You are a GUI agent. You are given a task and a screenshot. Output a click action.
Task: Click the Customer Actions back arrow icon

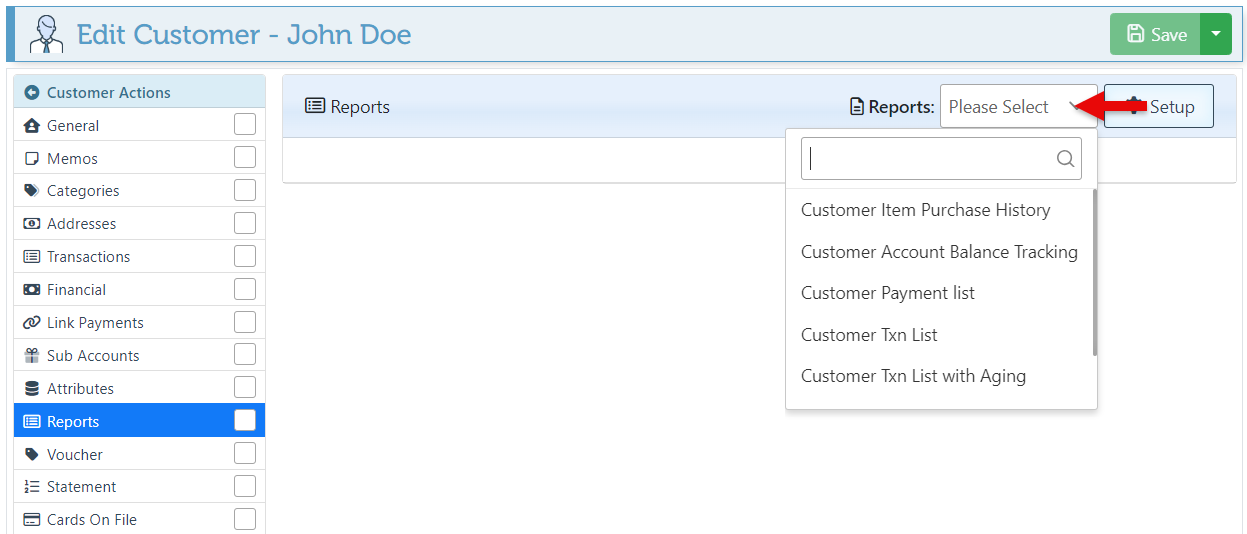click(x=32, y=93)
